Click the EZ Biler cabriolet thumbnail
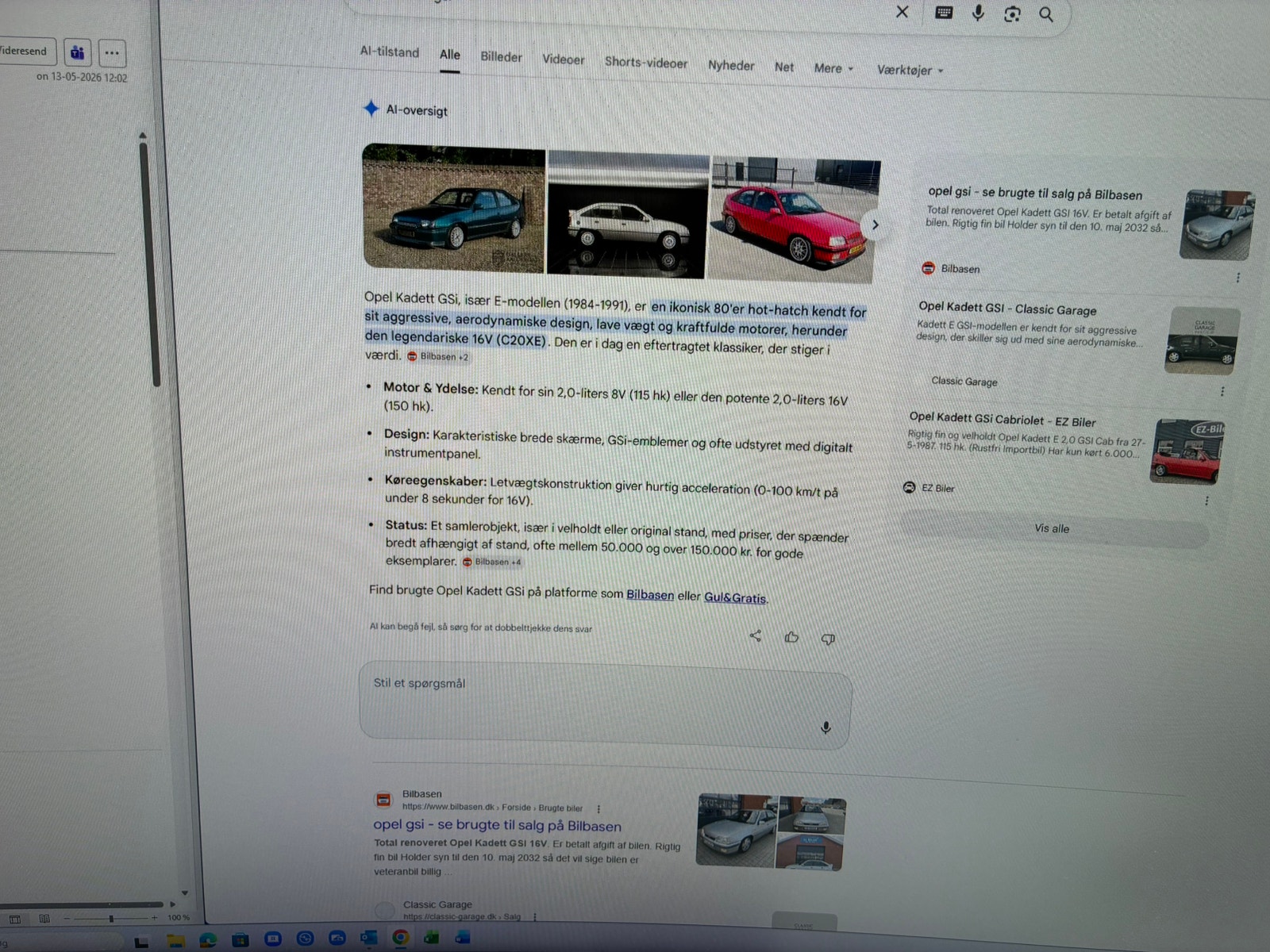 point(1187,451)
